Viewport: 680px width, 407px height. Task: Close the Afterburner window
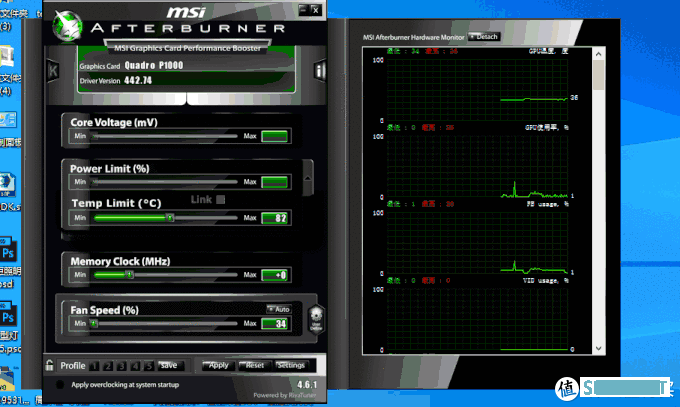click(316, 10)
